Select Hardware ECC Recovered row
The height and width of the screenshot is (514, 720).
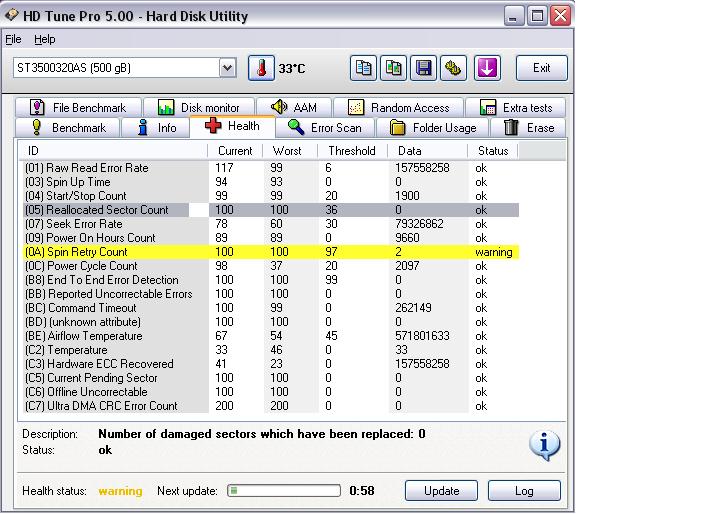click(271, 364)
